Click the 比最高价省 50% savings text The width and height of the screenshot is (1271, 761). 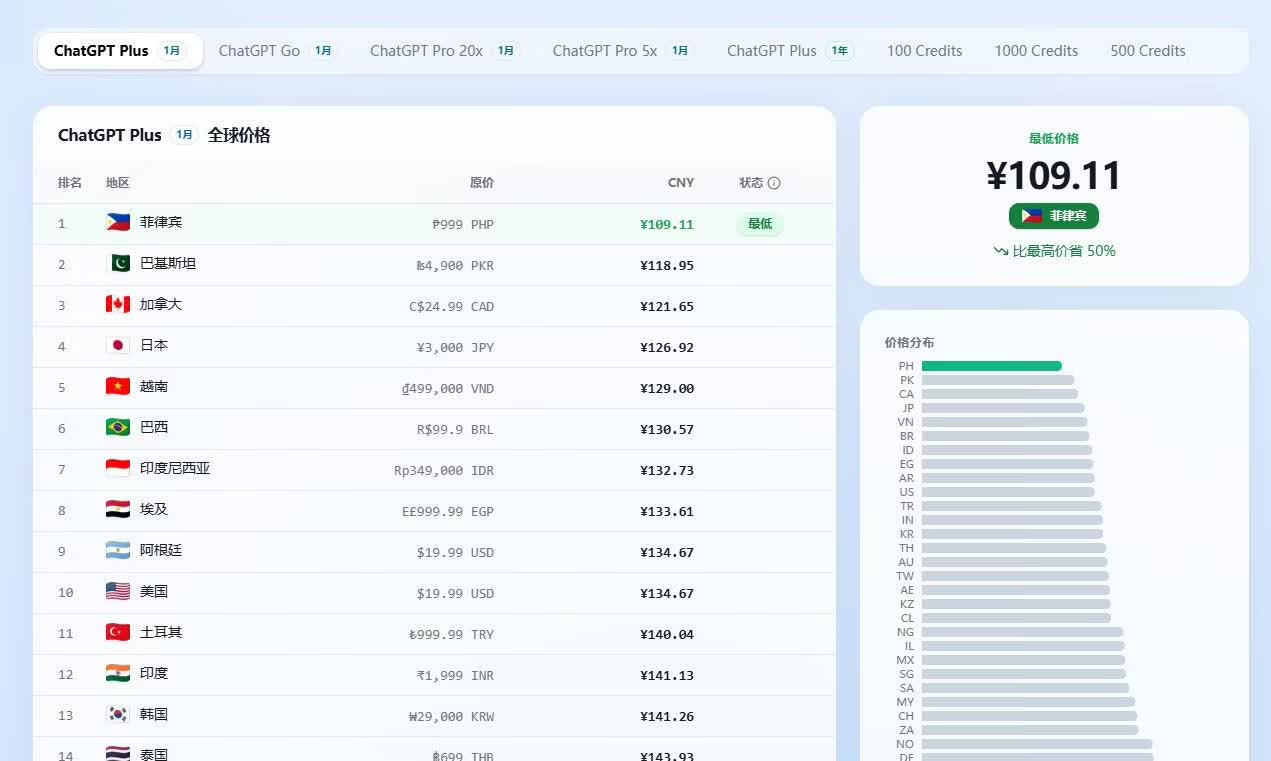[1064, 251]
